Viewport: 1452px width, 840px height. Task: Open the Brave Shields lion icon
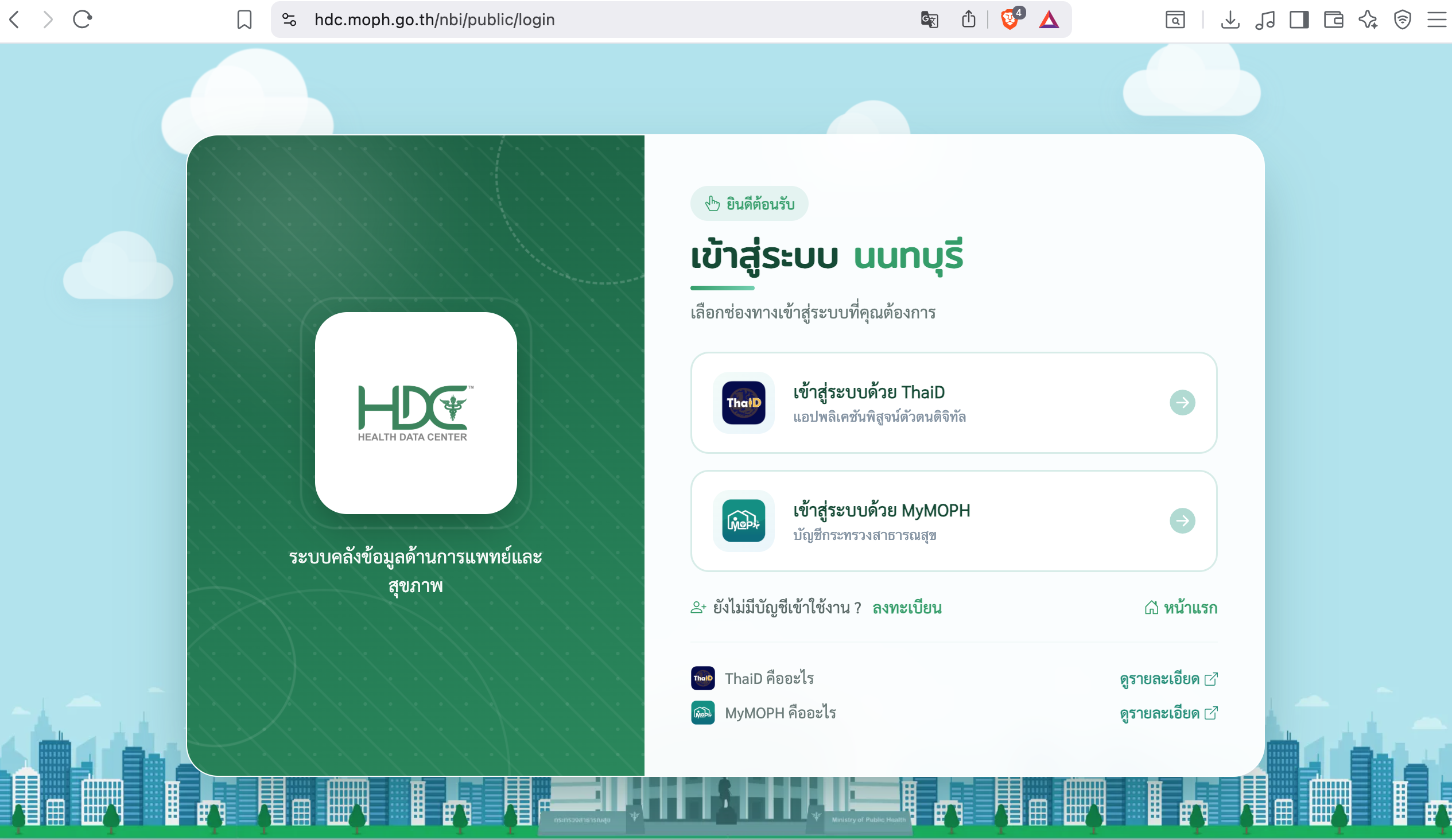pyautogui.click(x=1011, y=18)
